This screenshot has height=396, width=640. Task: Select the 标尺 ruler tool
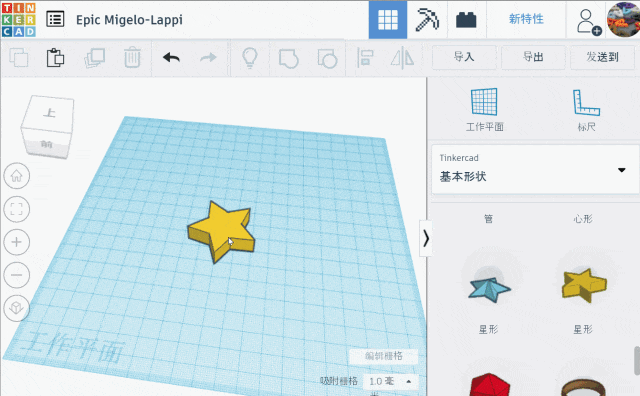(x=586, y=109)
